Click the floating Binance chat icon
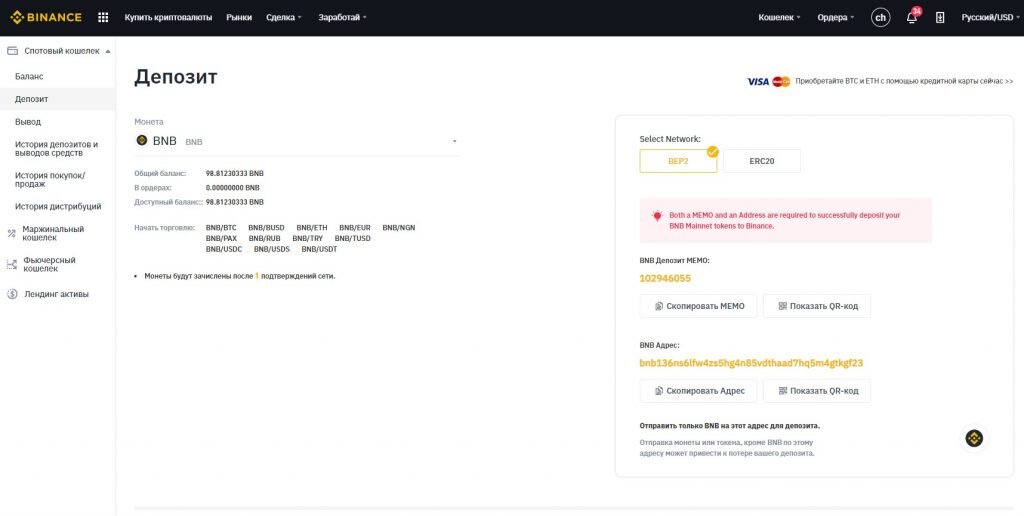1024x516 pixels. coord(974,438)
